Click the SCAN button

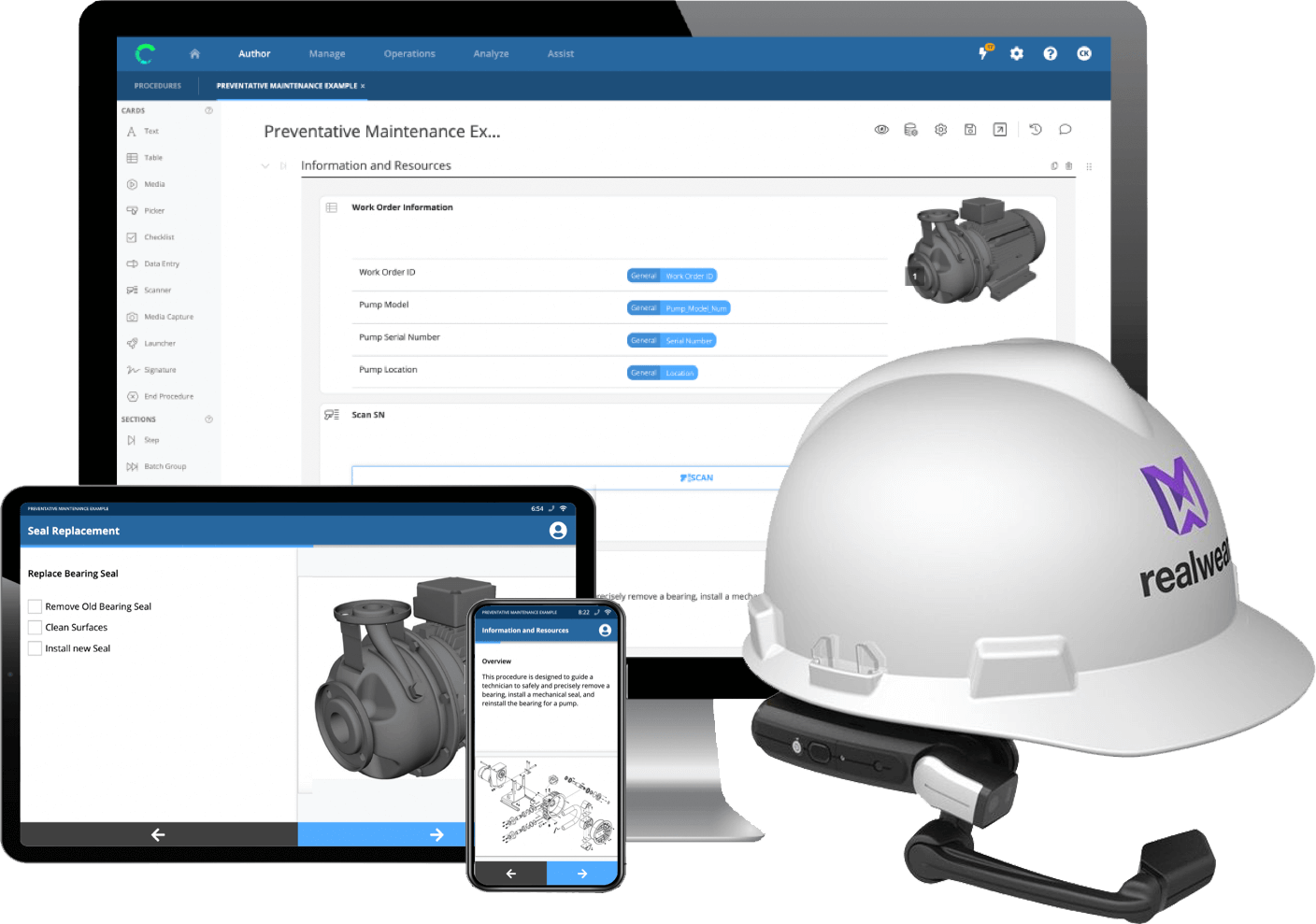point(696,478)
